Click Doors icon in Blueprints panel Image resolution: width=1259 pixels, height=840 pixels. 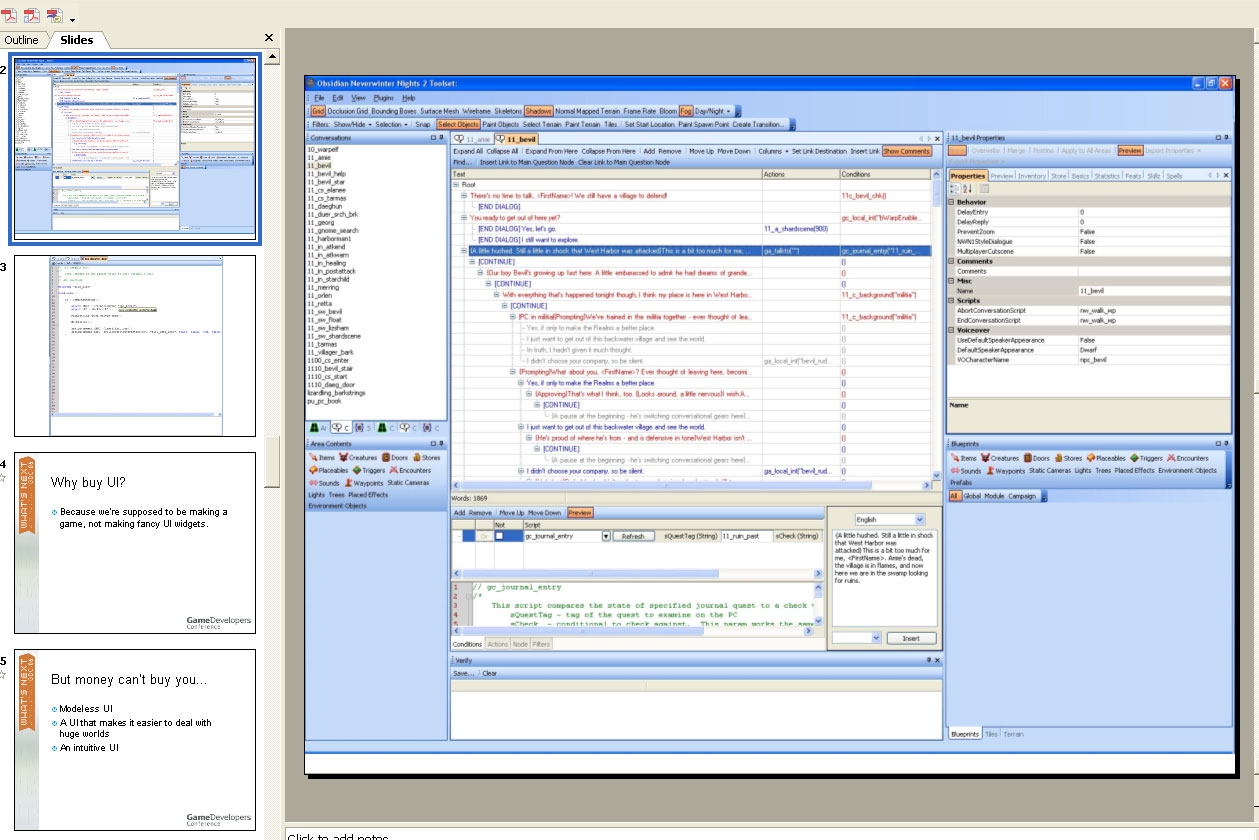[1029, 457]
